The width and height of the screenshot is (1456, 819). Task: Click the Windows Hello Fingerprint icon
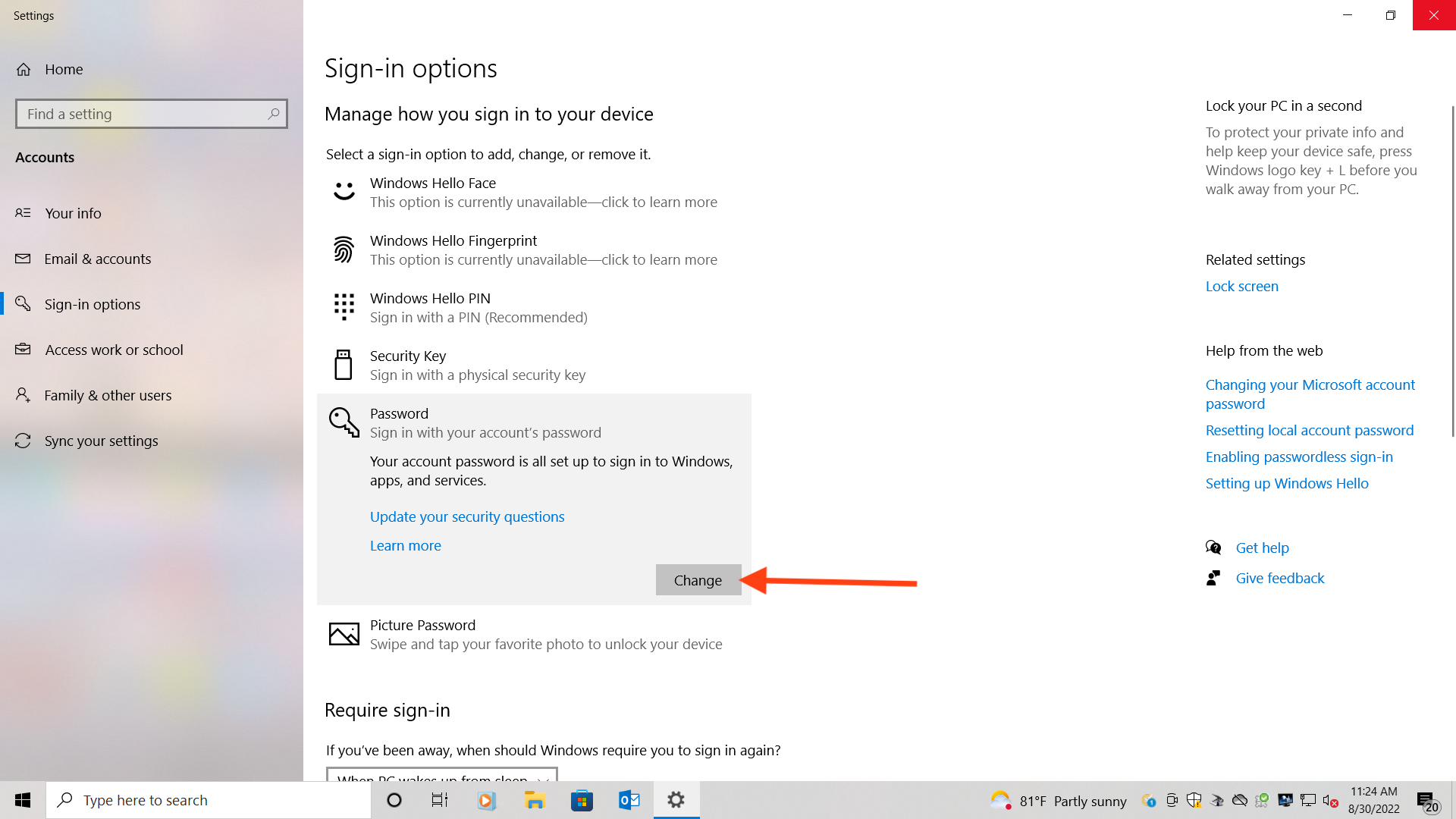[x=344, y=249]
